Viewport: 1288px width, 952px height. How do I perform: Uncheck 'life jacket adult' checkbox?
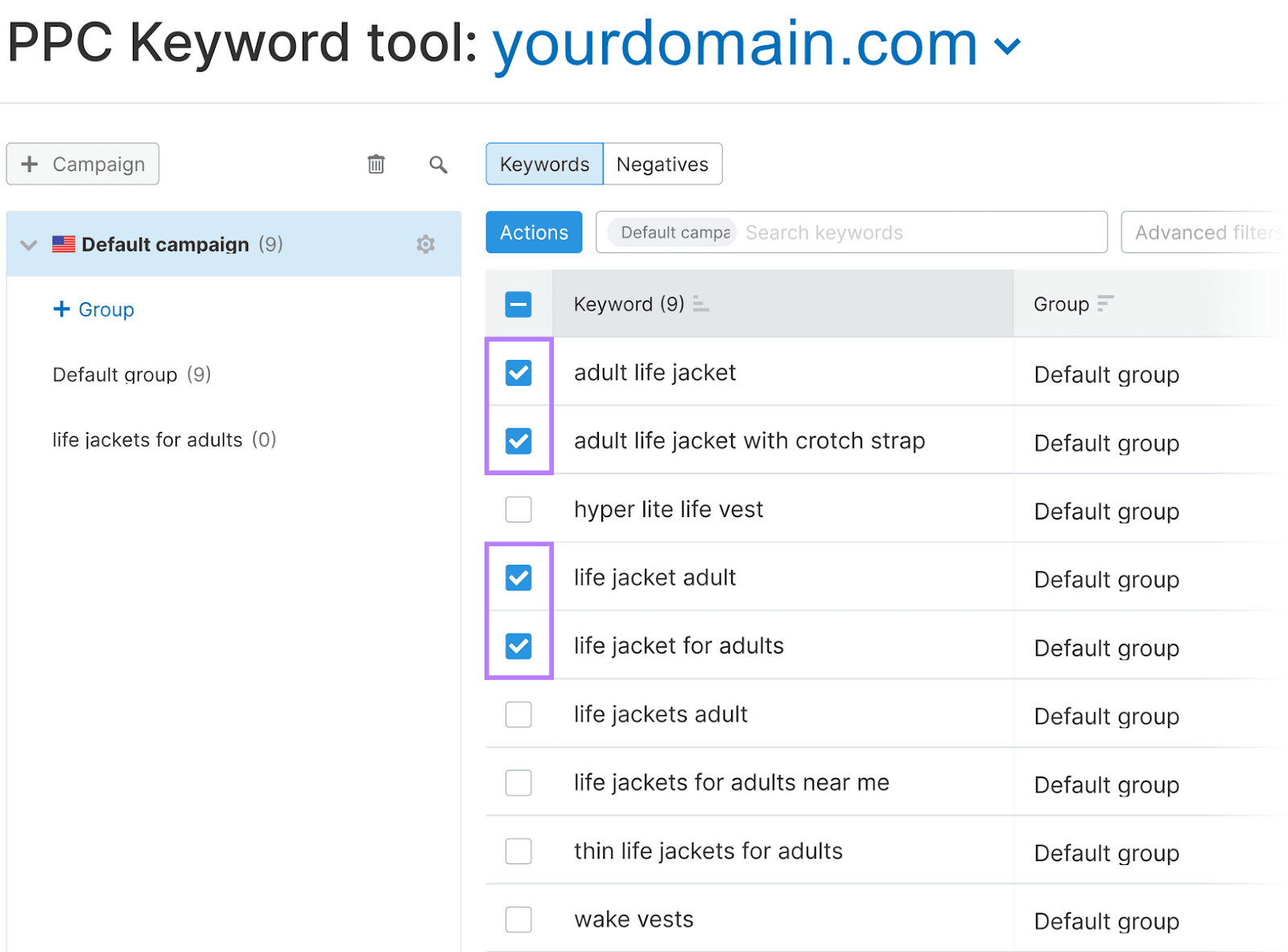point(518,577)
